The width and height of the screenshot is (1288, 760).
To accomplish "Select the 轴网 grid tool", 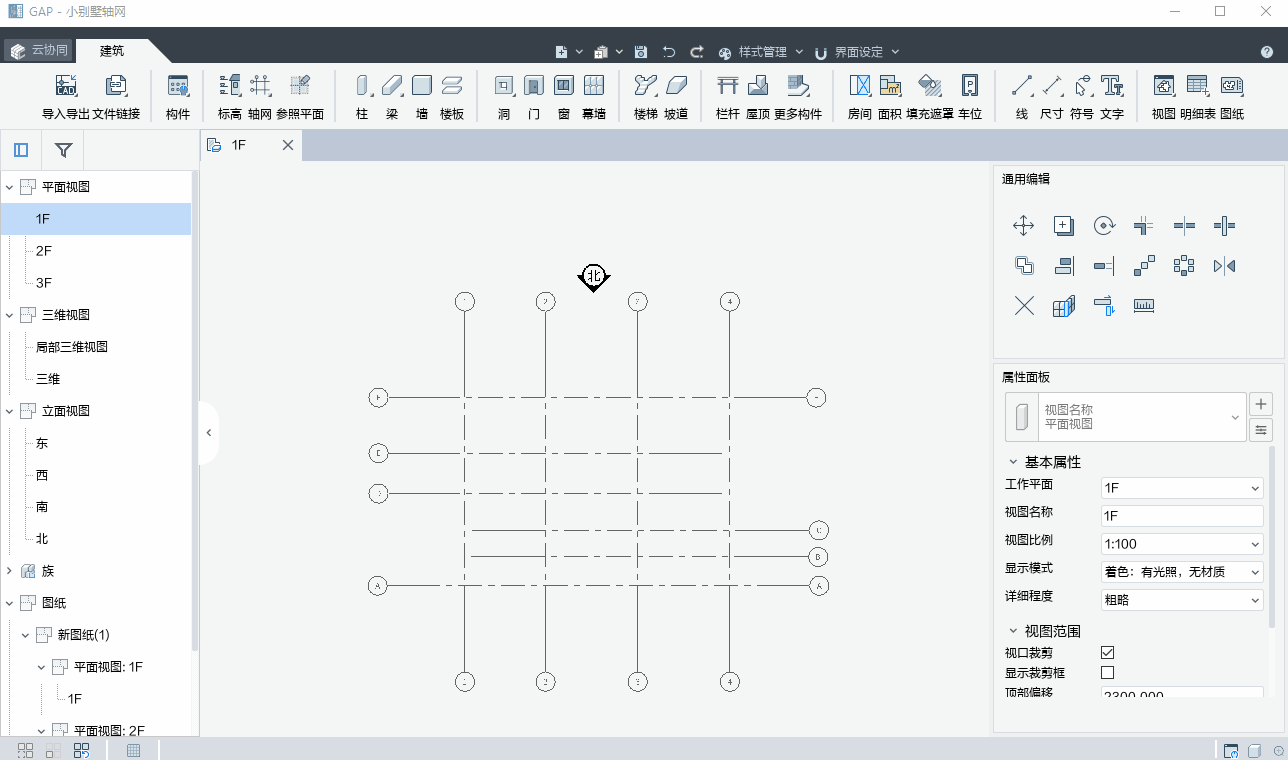I will tap(260, 97).
